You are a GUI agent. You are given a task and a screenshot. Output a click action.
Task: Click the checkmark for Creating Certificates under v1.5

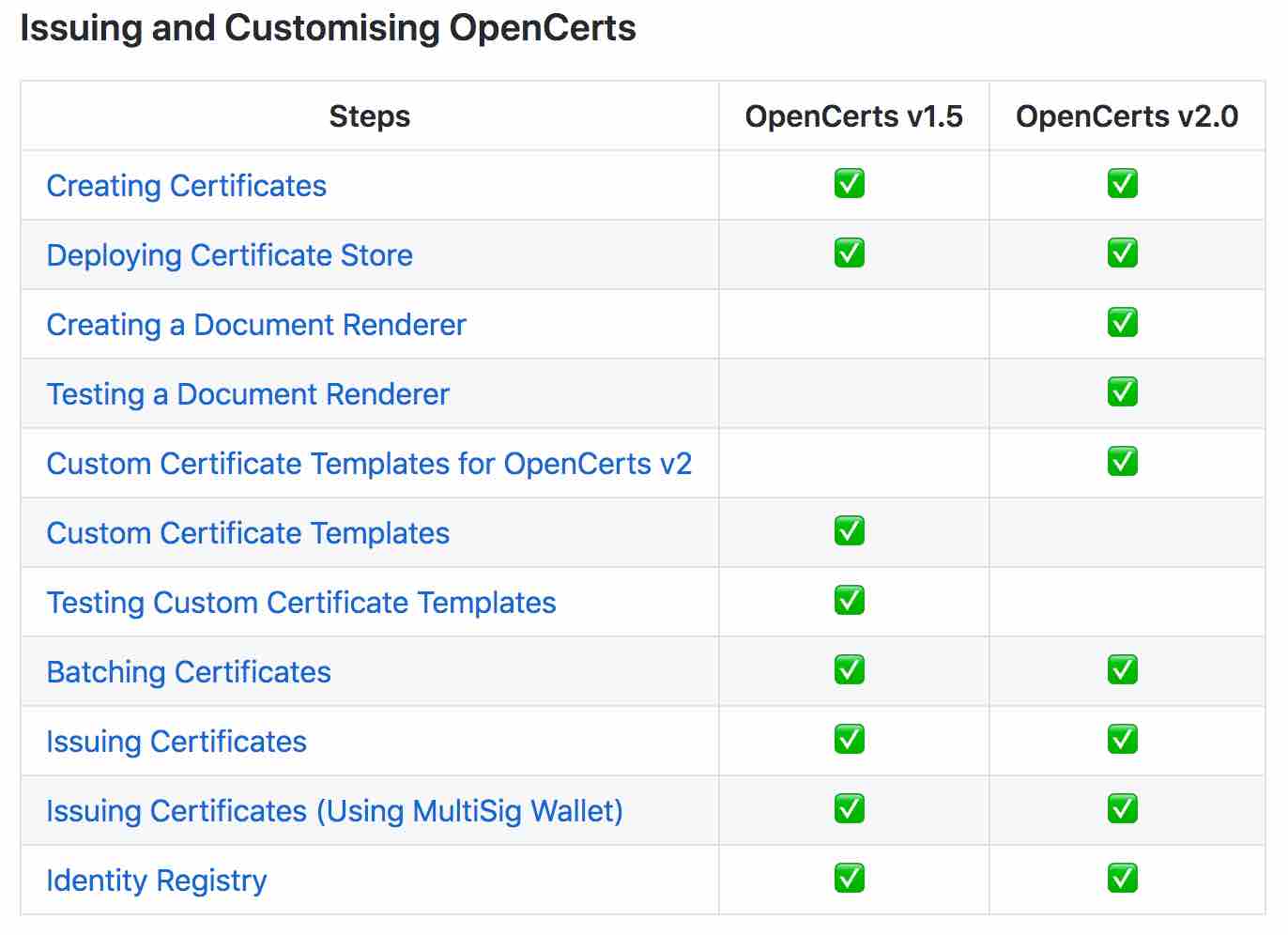pos(850,184)
